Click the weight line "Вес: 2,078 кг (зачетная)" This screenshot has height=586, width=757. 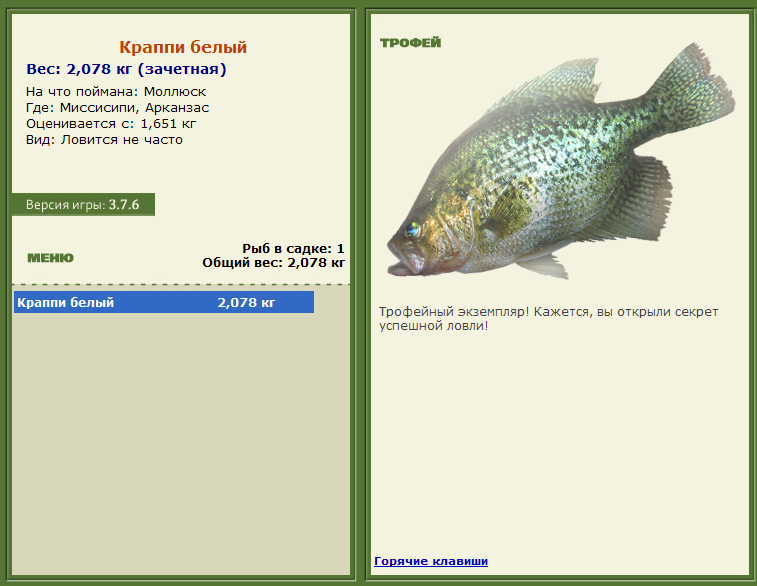click(126, 69)
